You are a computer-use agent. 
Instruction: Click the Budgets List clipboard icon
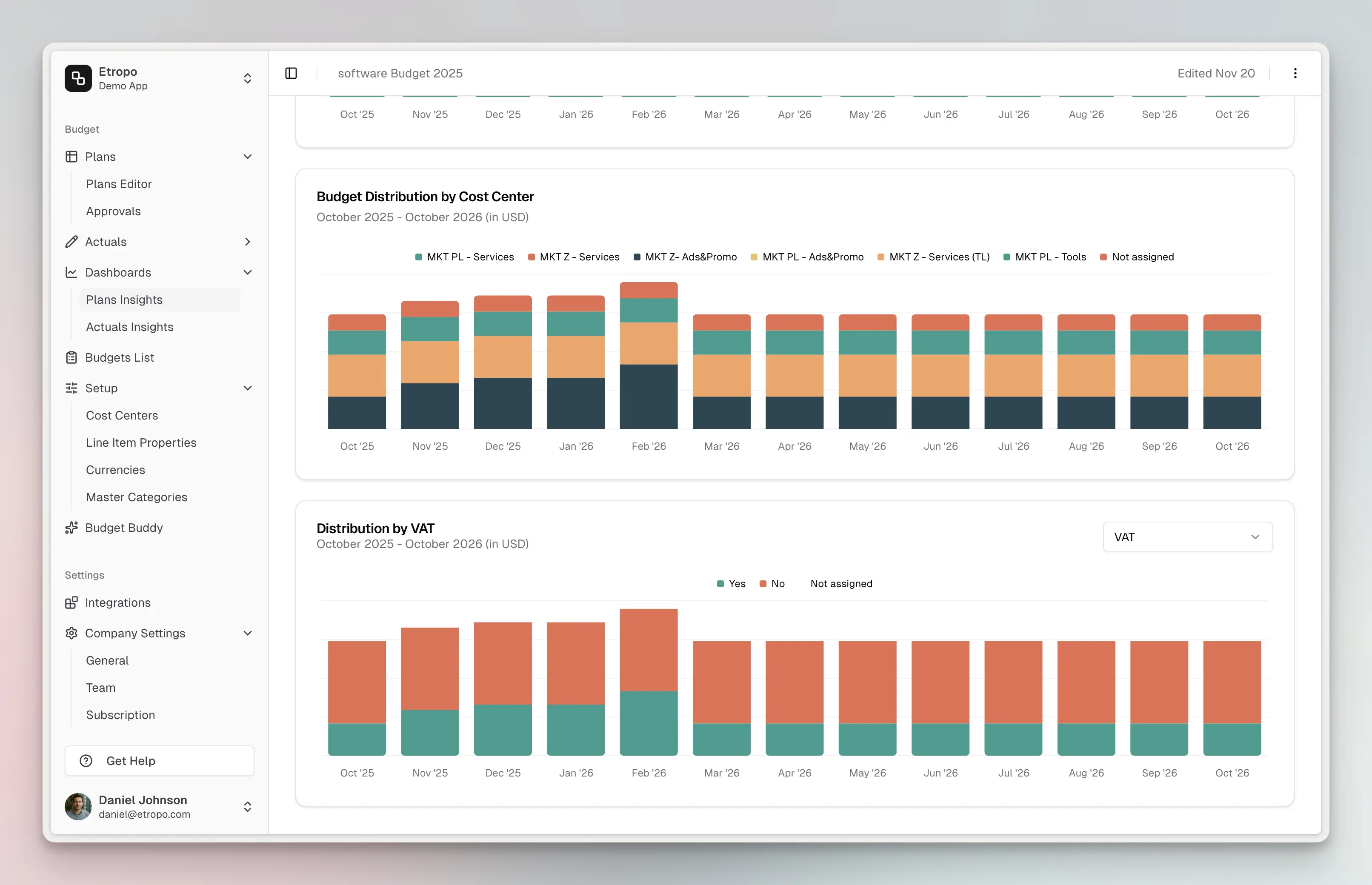click(x=71, y=357)
